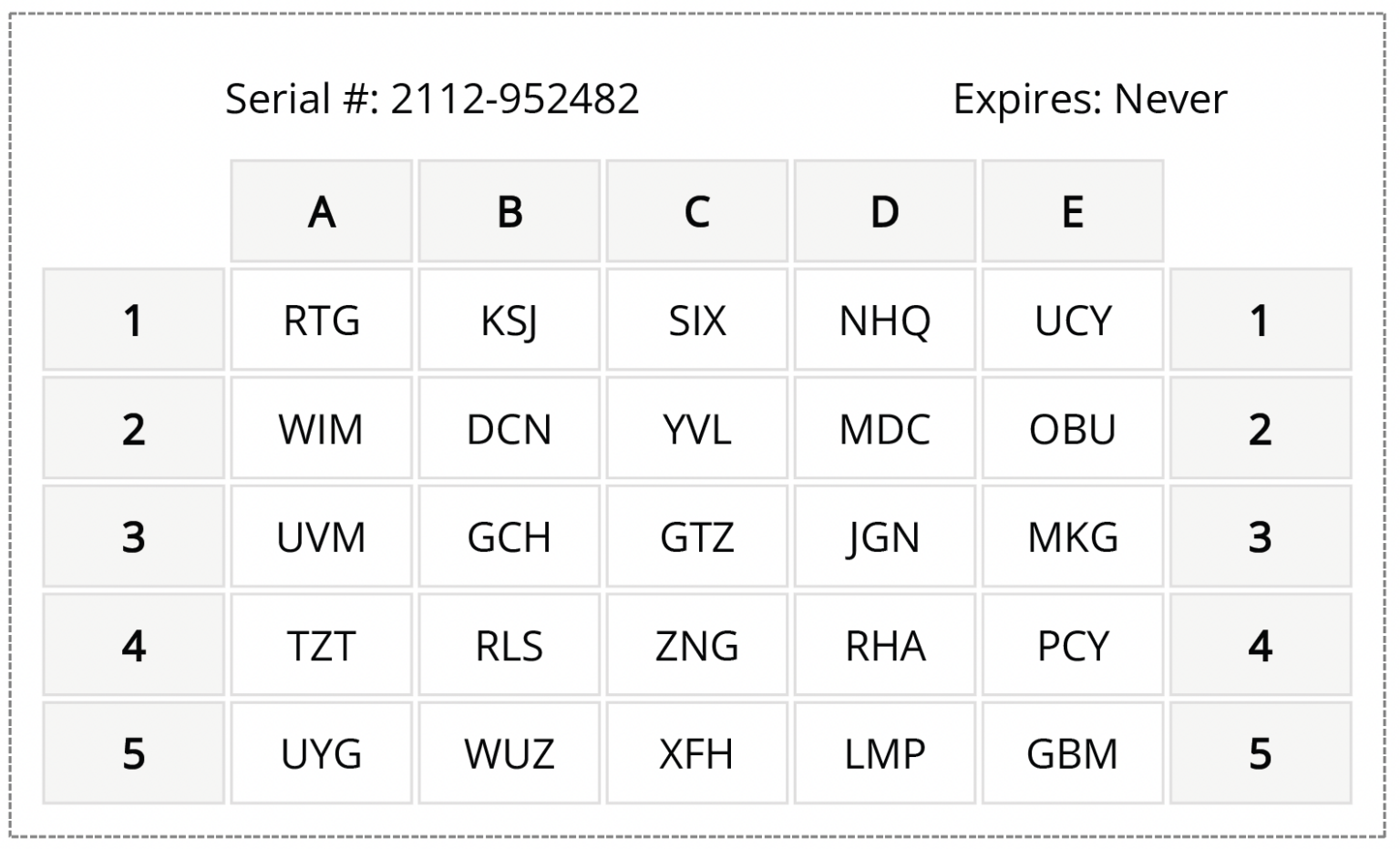Click column header E

pyautogui.click(x=1073, y=211)
